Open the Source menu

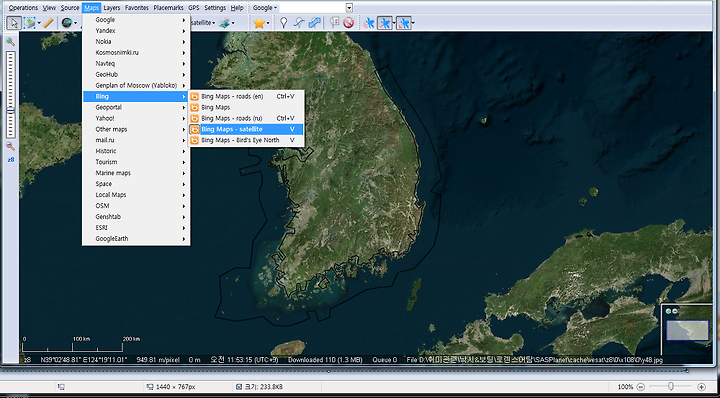tap(70, 8)
